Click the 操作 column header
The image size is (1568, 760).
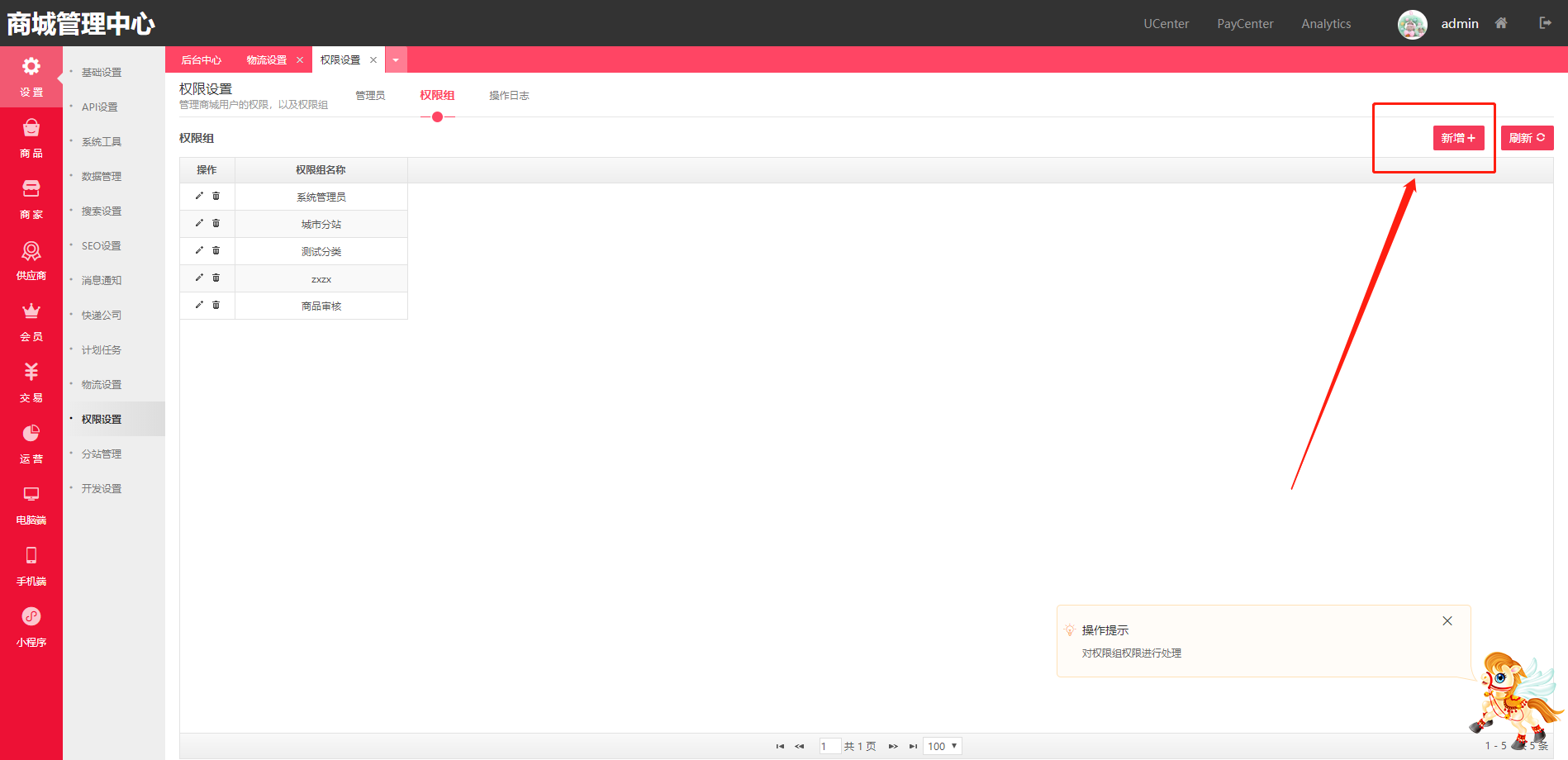pos(207,170)
